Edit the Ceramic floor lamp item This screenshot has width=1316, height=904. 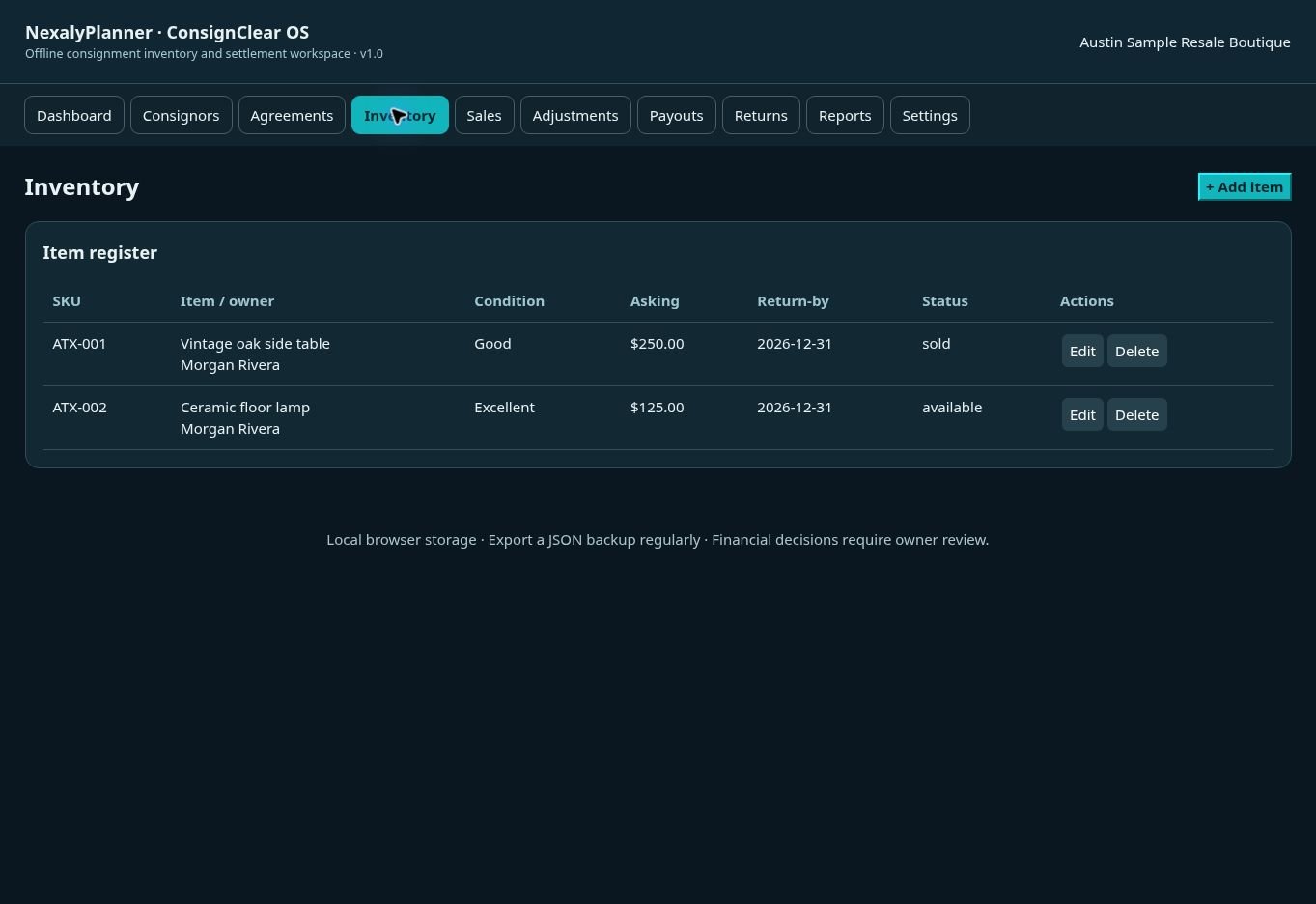[1082, 414]
